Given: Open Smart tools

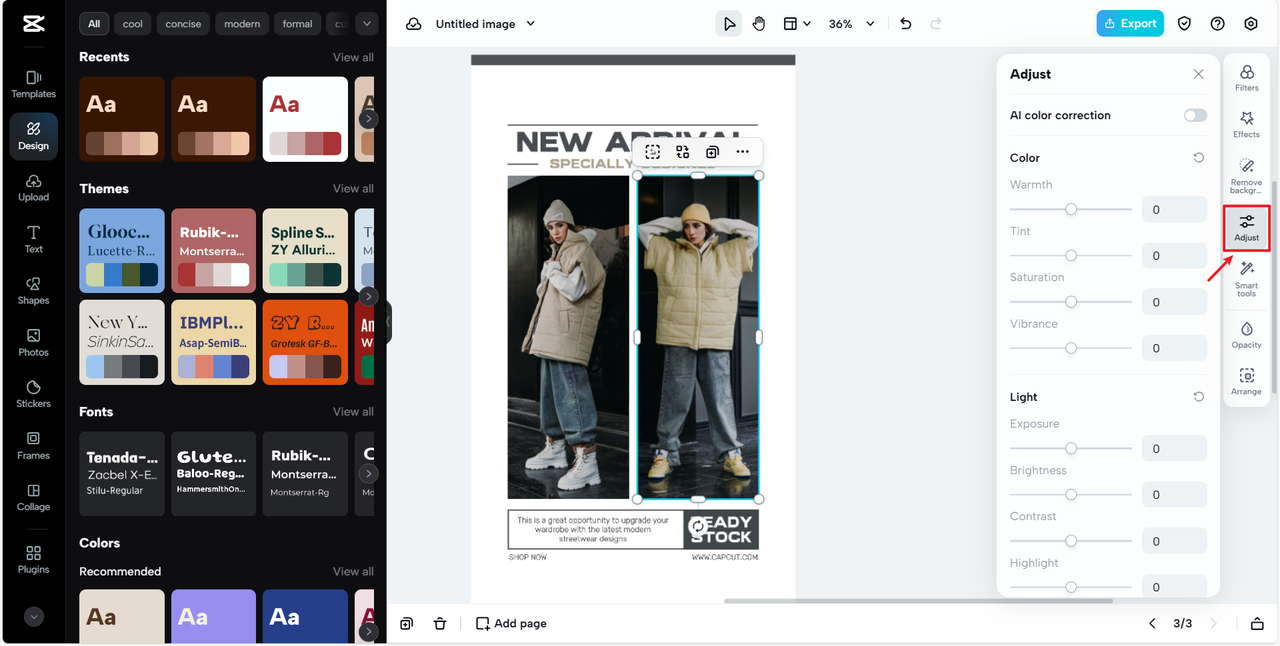Looking at the screenshot, I should click(x=1246, y=279).
